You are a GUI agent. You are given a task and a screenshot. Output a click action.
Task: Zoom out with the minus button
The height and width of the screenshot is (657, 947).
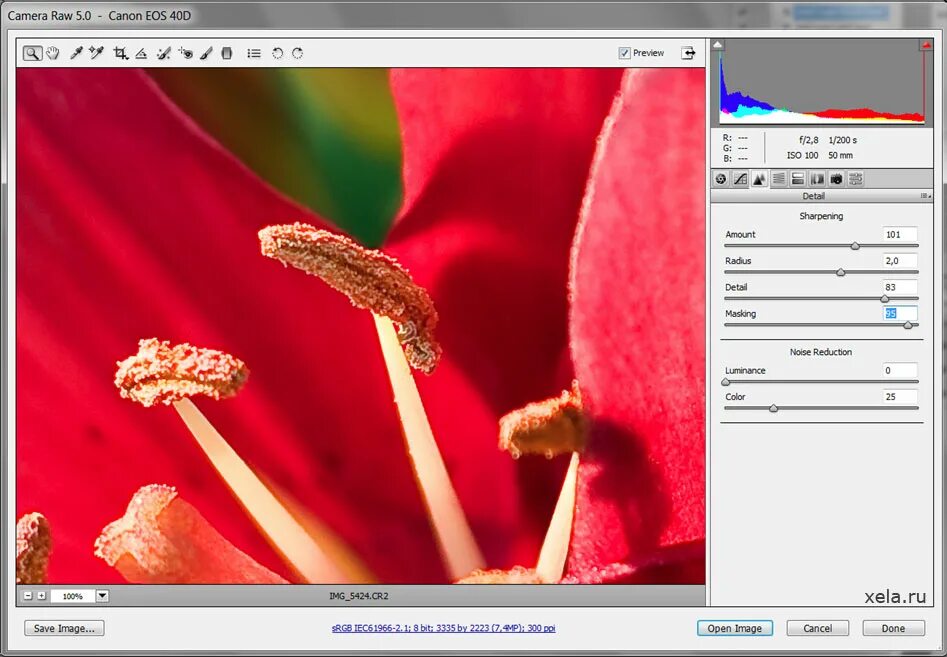(x=28, y=596)
